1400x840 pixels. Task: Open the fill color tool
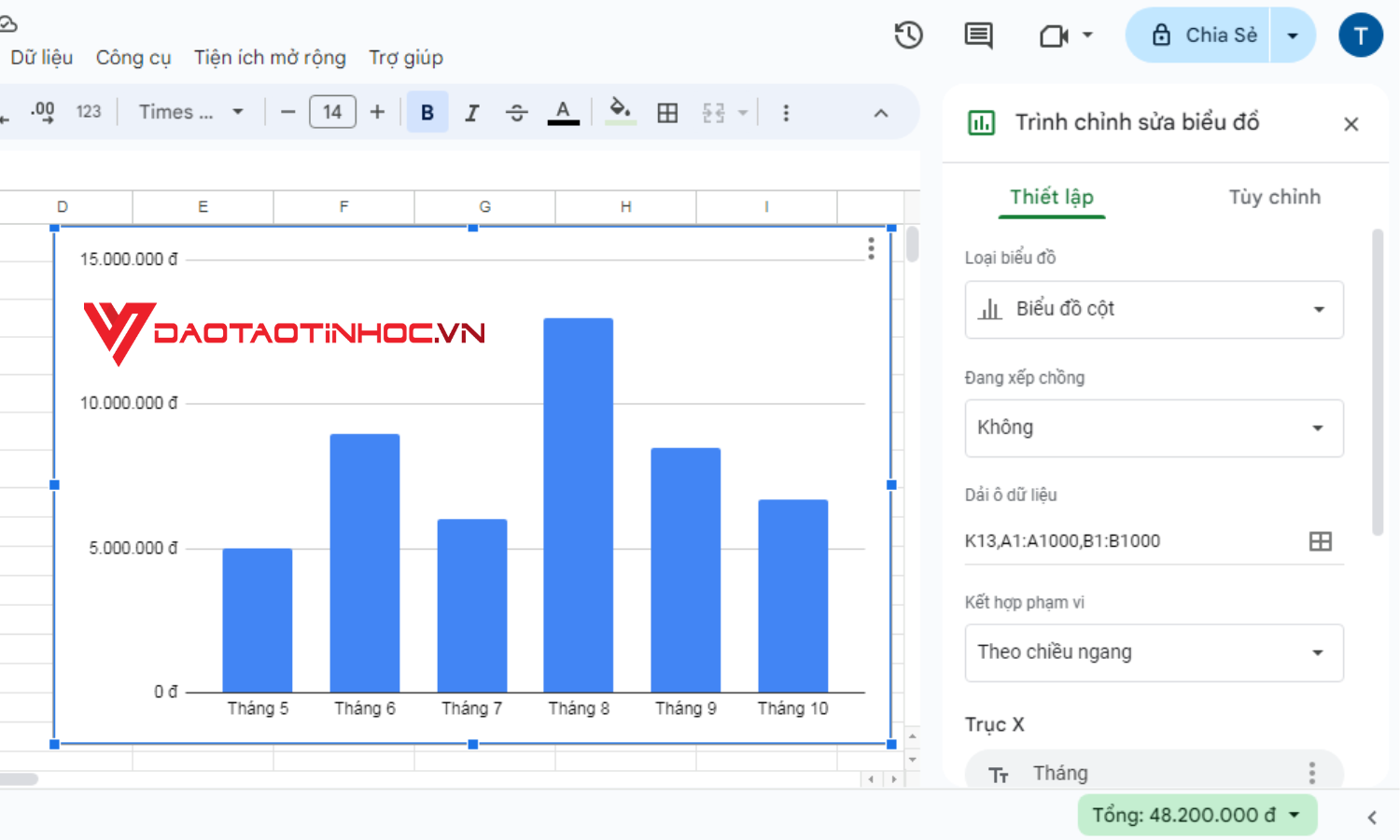click(620, 112)
